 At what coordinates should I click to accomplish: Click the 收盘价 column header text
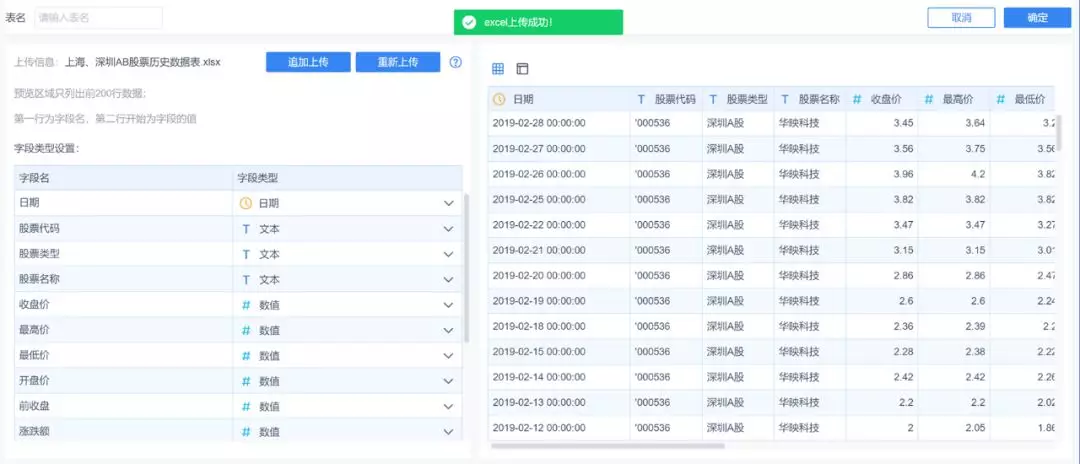[x=886, y=99]
